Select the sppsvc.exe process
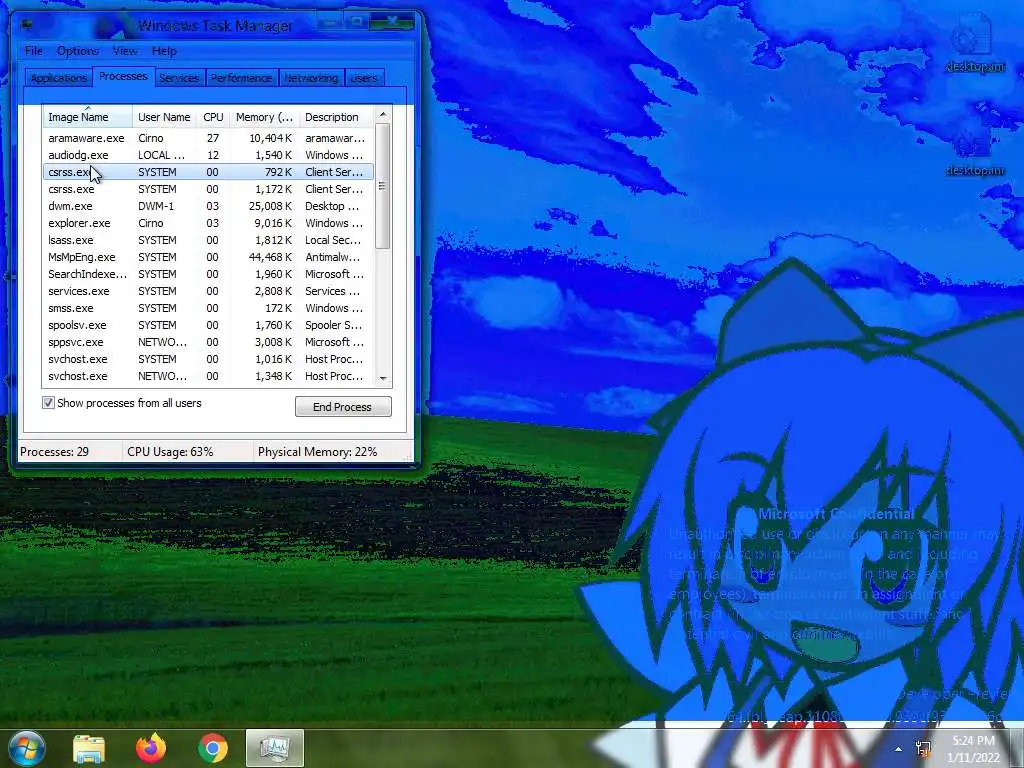The width and height of the screenshot is (1024, 768). click(208, 342)
